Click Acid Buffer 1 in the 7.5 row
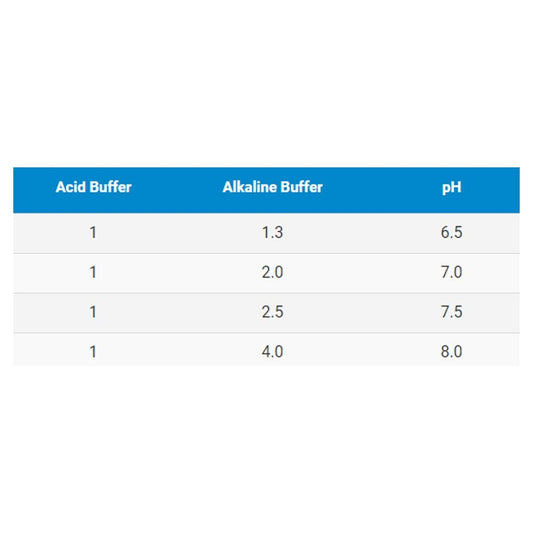This screenshot has height=533, width=533. (93, 312)
